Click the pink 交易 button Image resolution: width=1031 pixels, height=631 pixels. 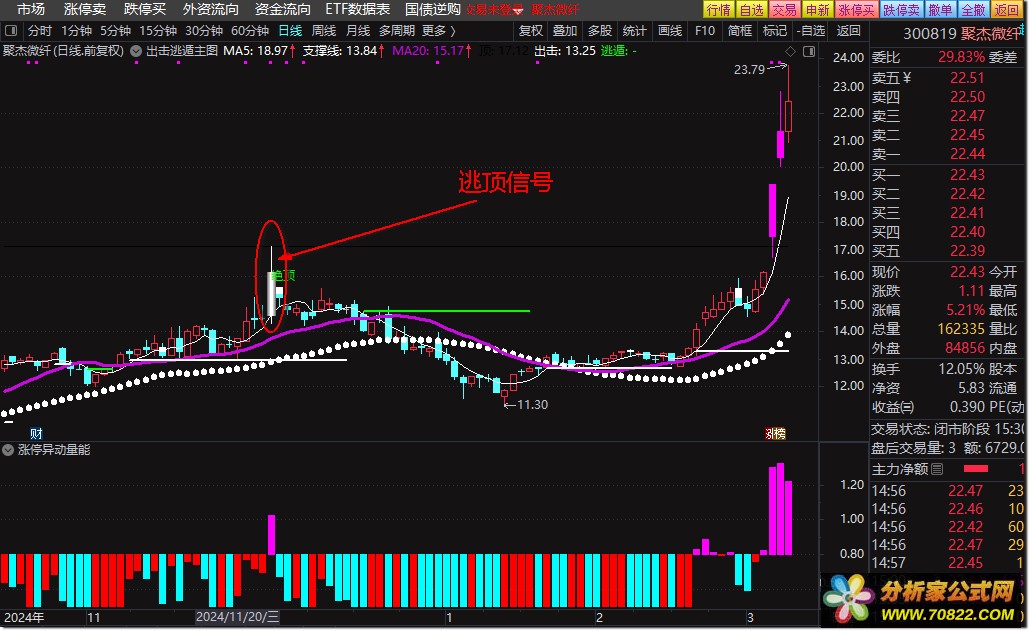pos(784,10)
